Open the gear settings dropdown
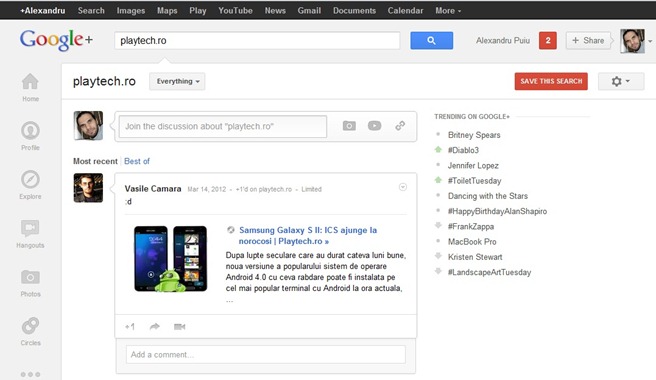This screenshot has height=380, width=656. coord(621,81)
